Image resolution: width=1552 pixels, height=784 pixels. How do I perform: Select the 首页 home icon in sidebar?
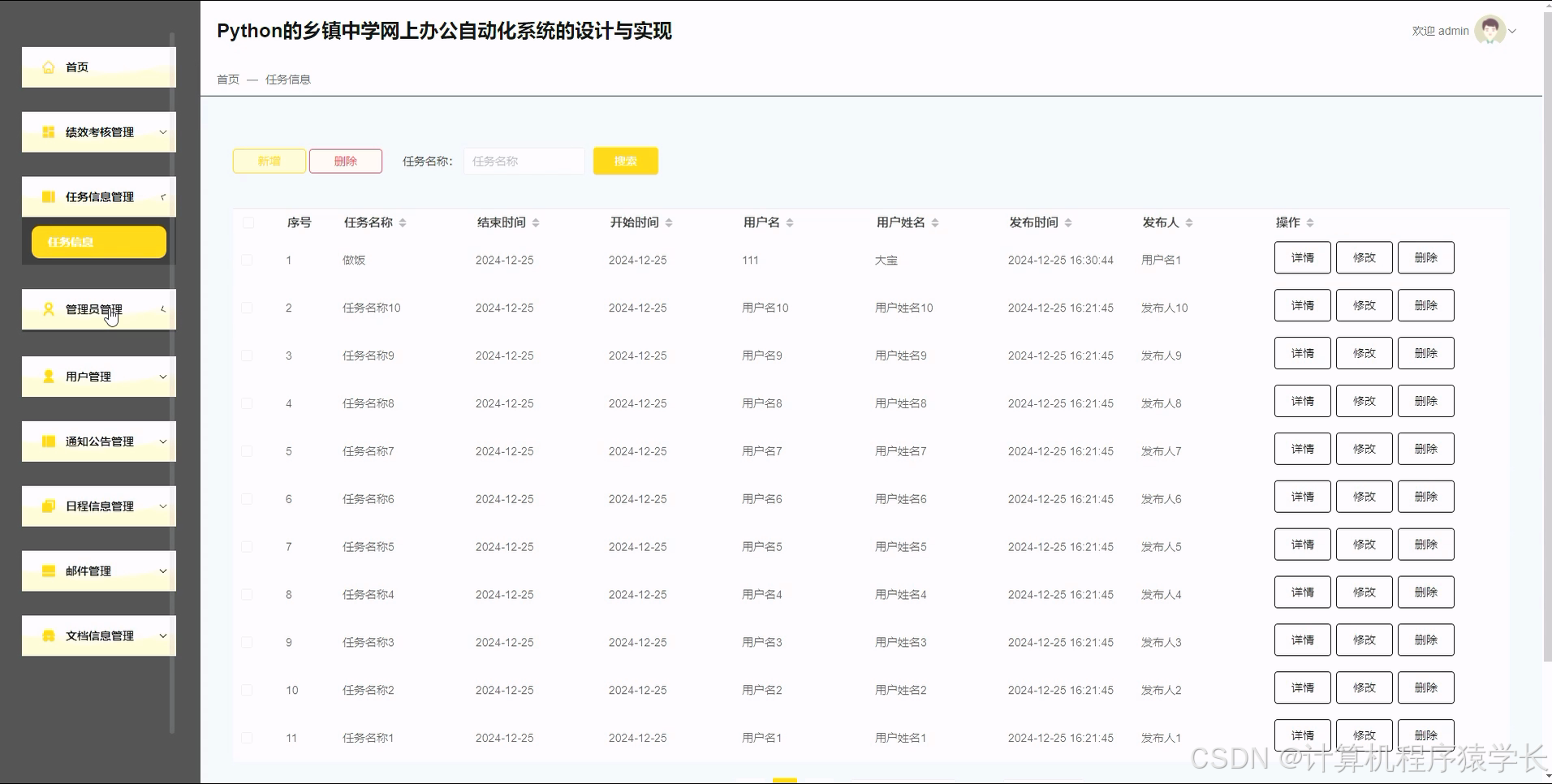point(49,67)
